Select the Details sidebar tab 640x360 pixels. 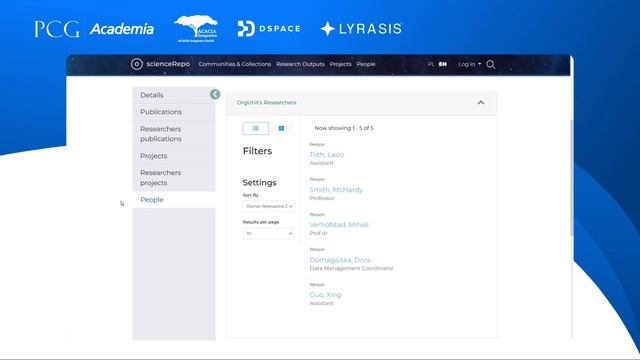[174, 95]
